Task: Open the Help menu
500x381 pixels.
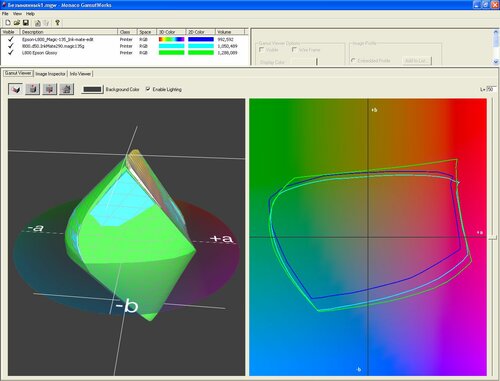Action: (30, 14)
